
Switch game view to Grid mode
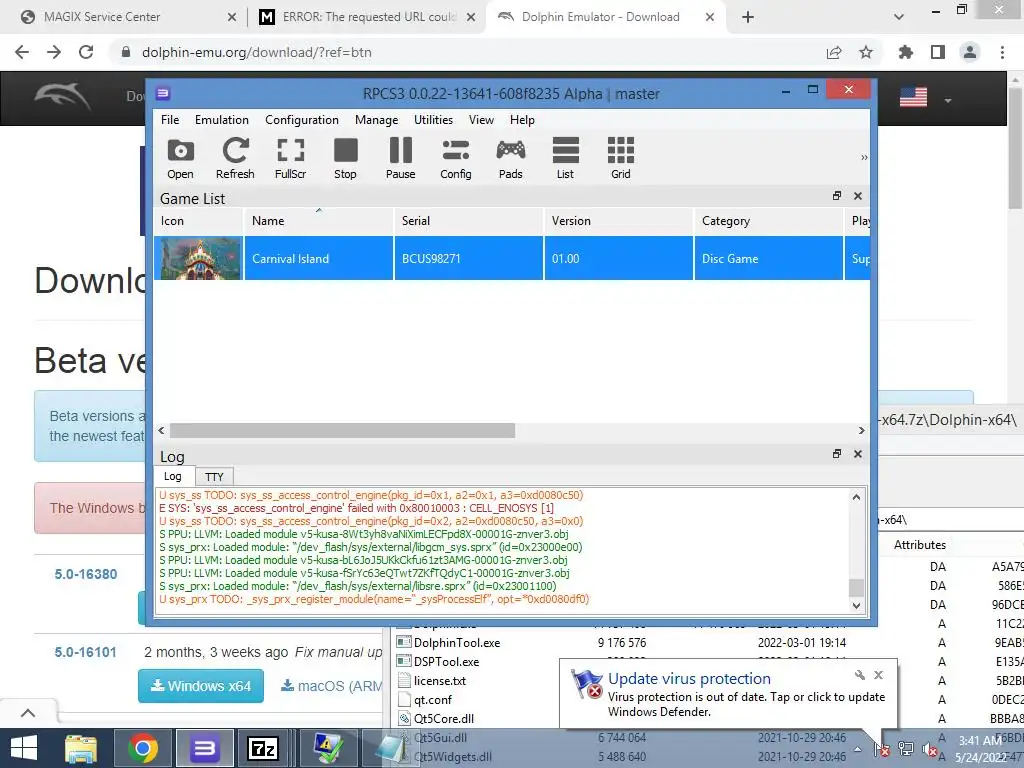(620, 158)
